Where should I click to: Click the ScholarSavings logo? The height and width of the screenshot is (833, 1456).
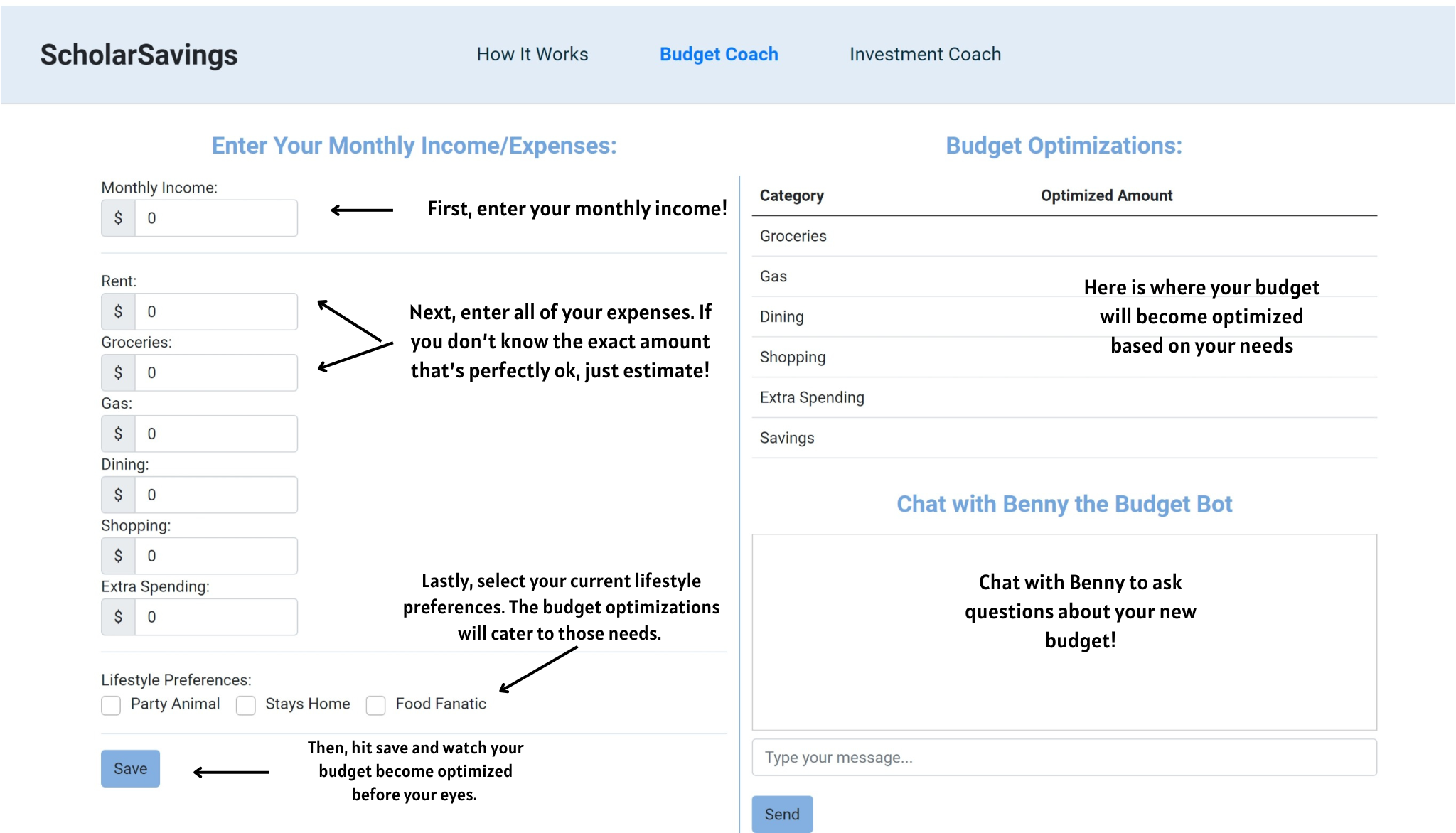point(139,54)
